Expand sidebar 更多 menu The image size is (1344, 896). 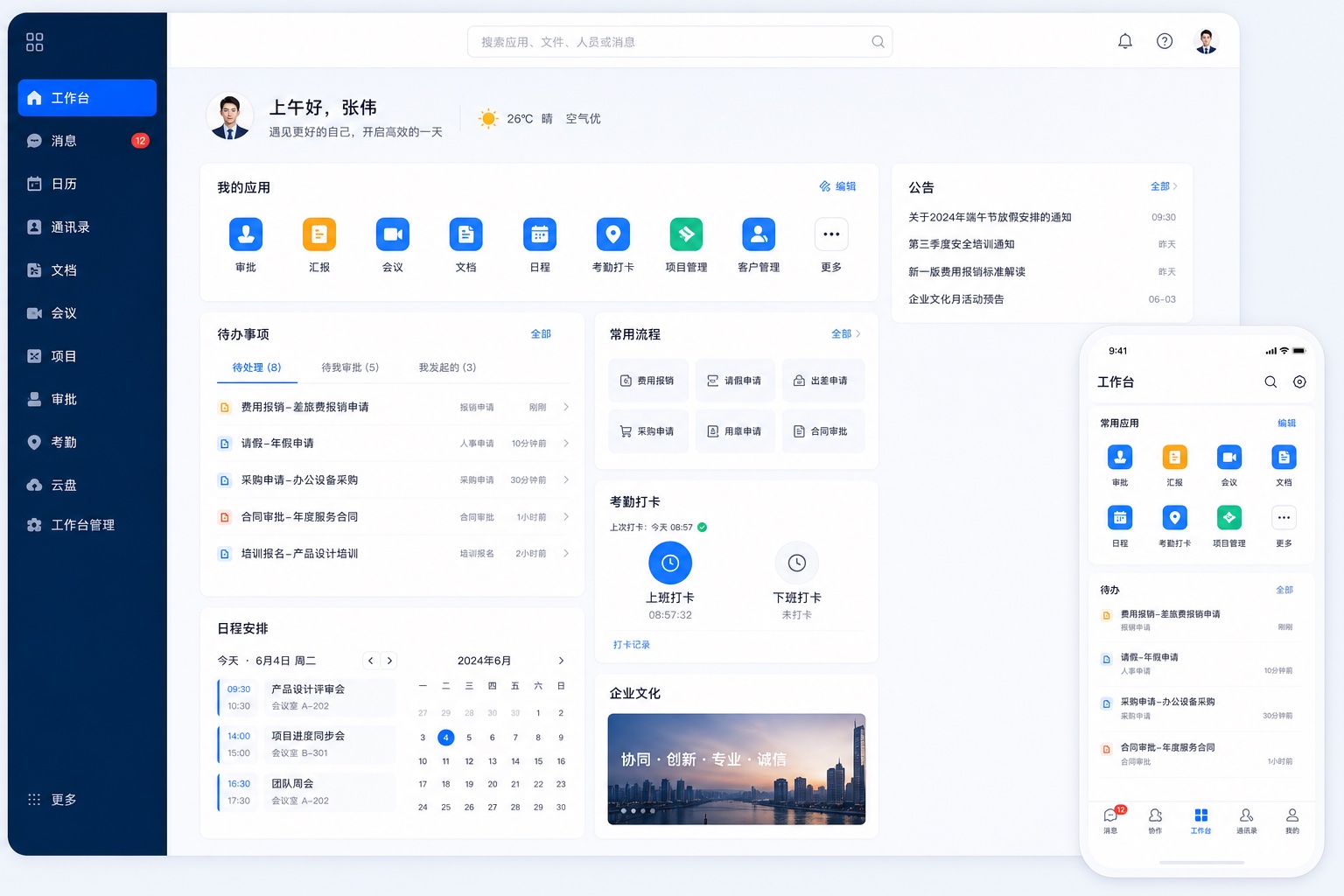[x=52, y=800]
